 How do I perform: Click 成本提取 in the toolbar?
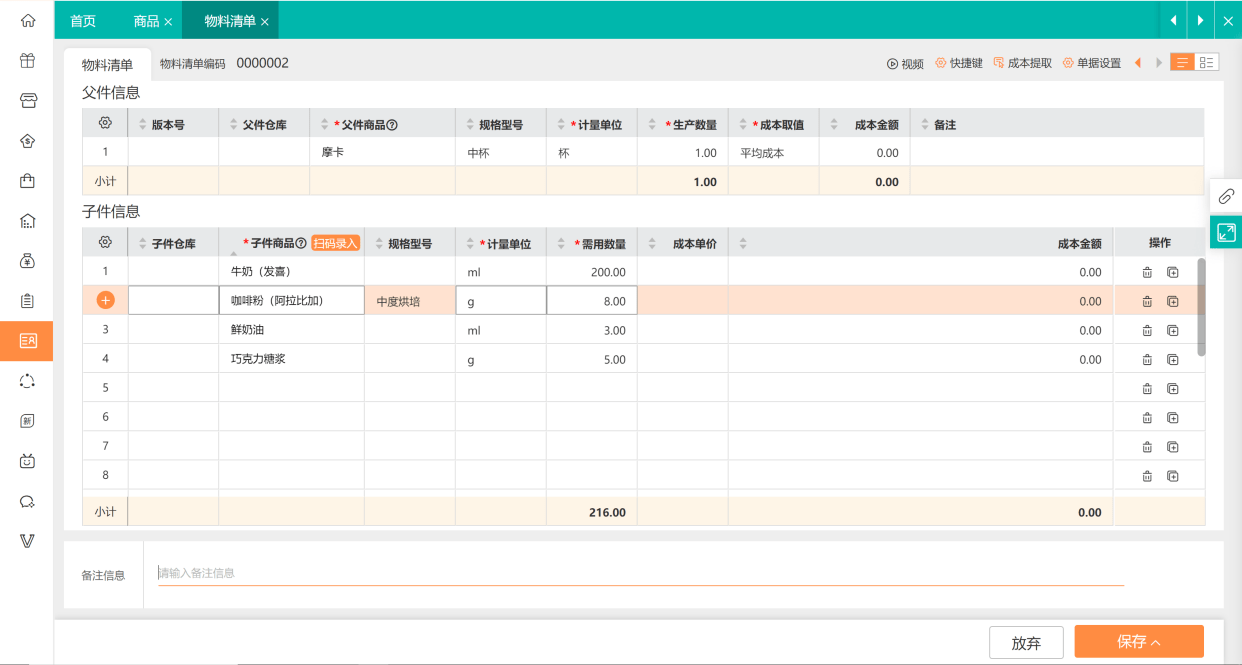[1022, 63]
